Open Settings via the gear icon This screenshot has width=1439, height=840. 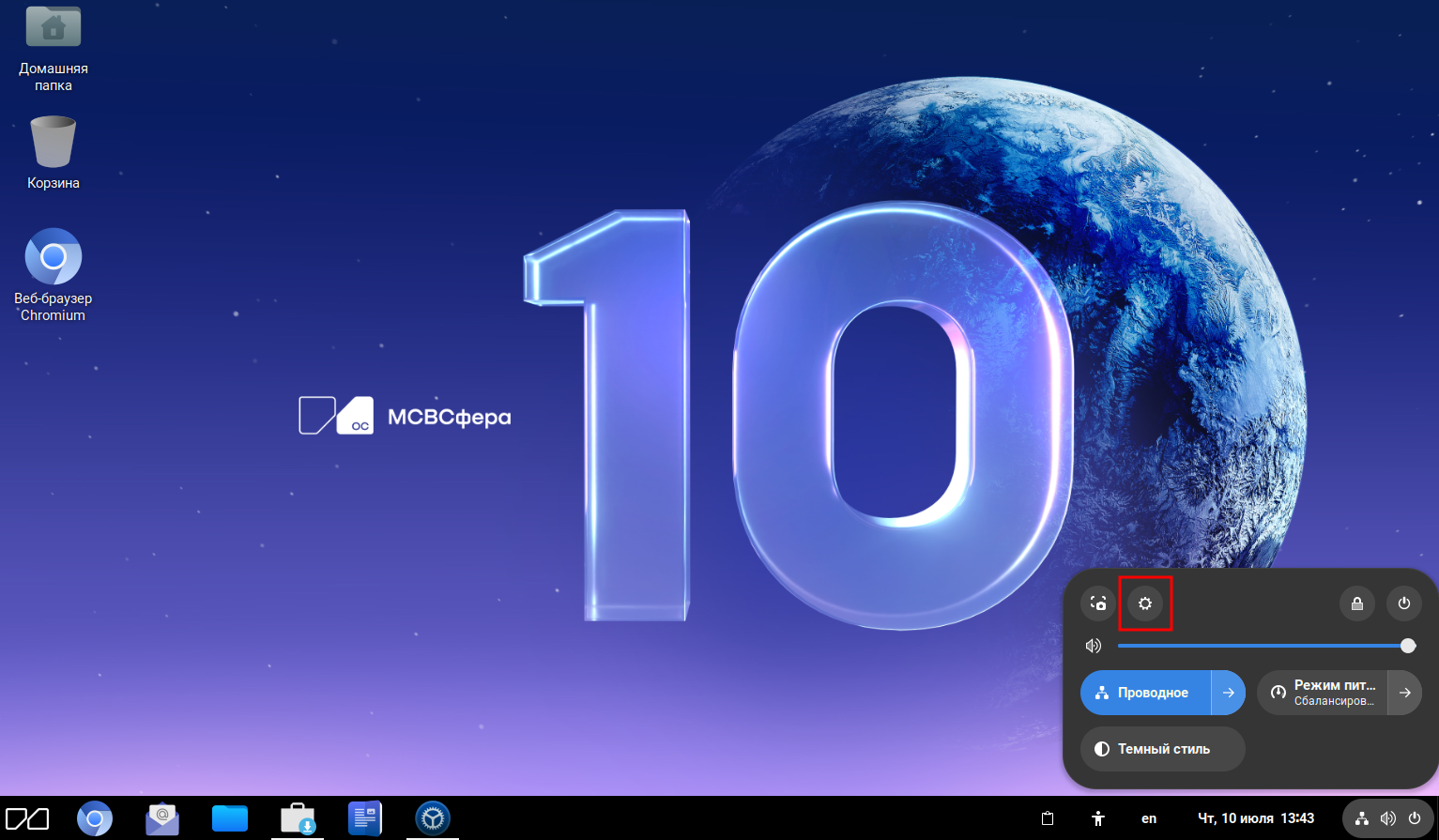click(x=1145, y=603)
